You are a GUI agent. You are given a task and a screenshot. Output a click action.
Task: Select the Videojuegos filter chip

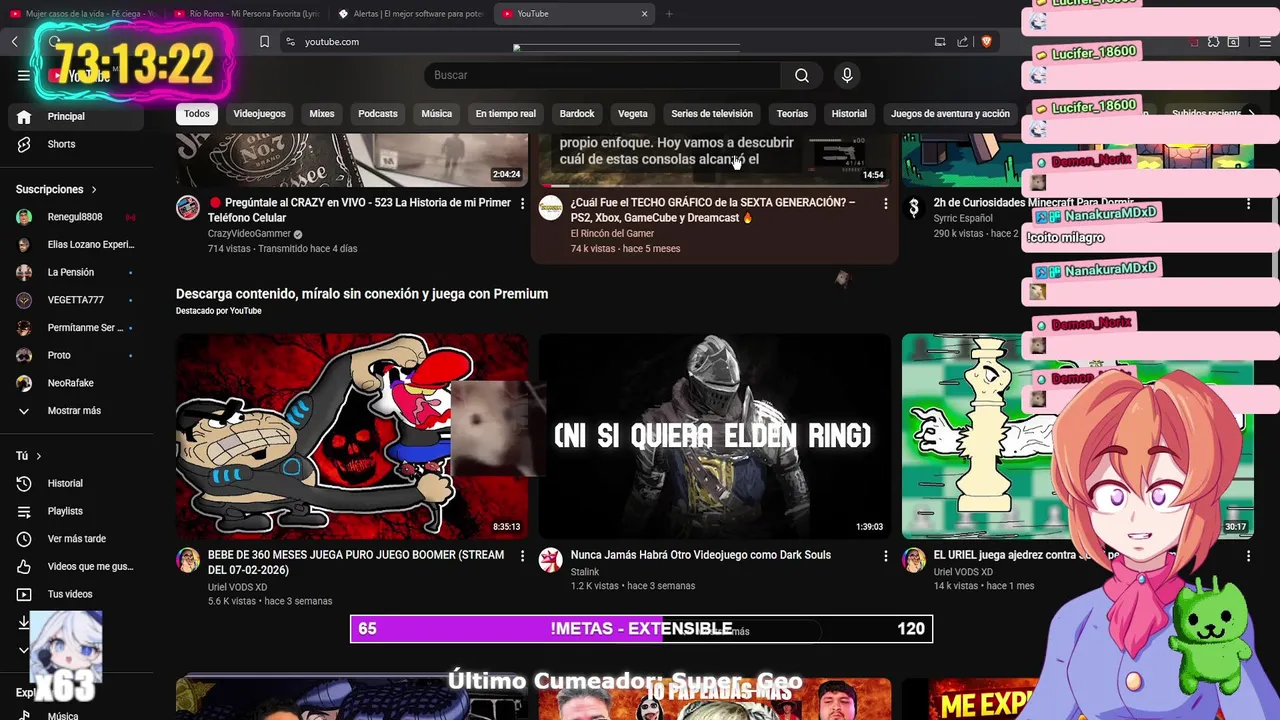259,114
